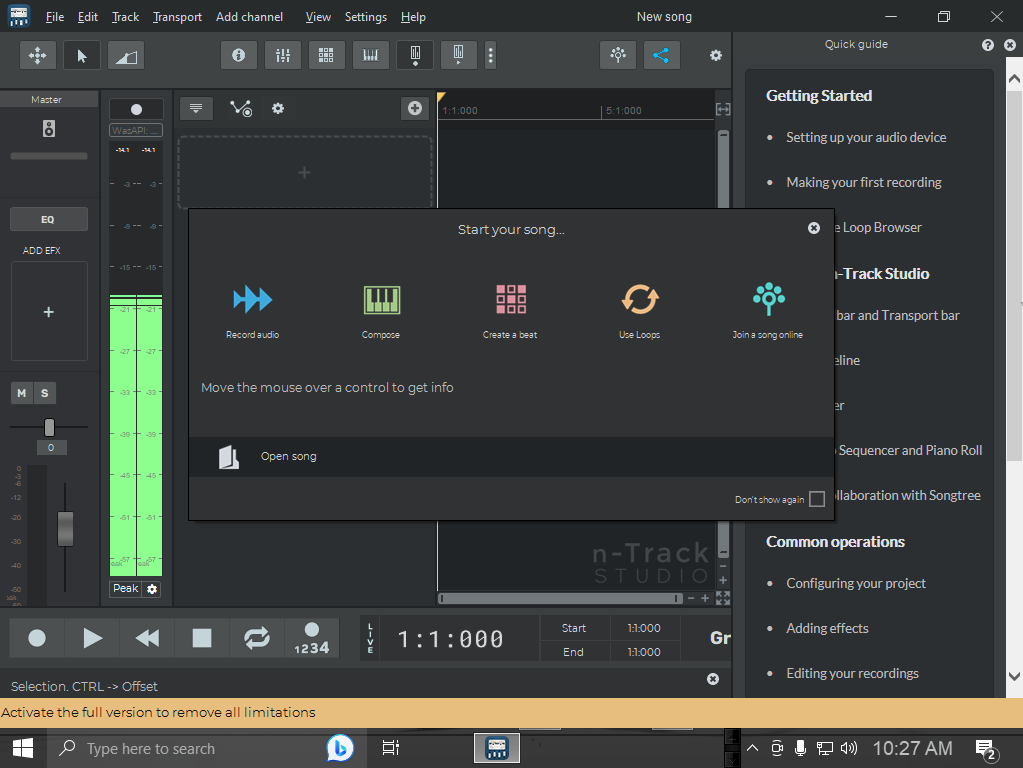Open the Track menu
The height and width of the screenshot is (768, 1023).
(x=125, y=17)
